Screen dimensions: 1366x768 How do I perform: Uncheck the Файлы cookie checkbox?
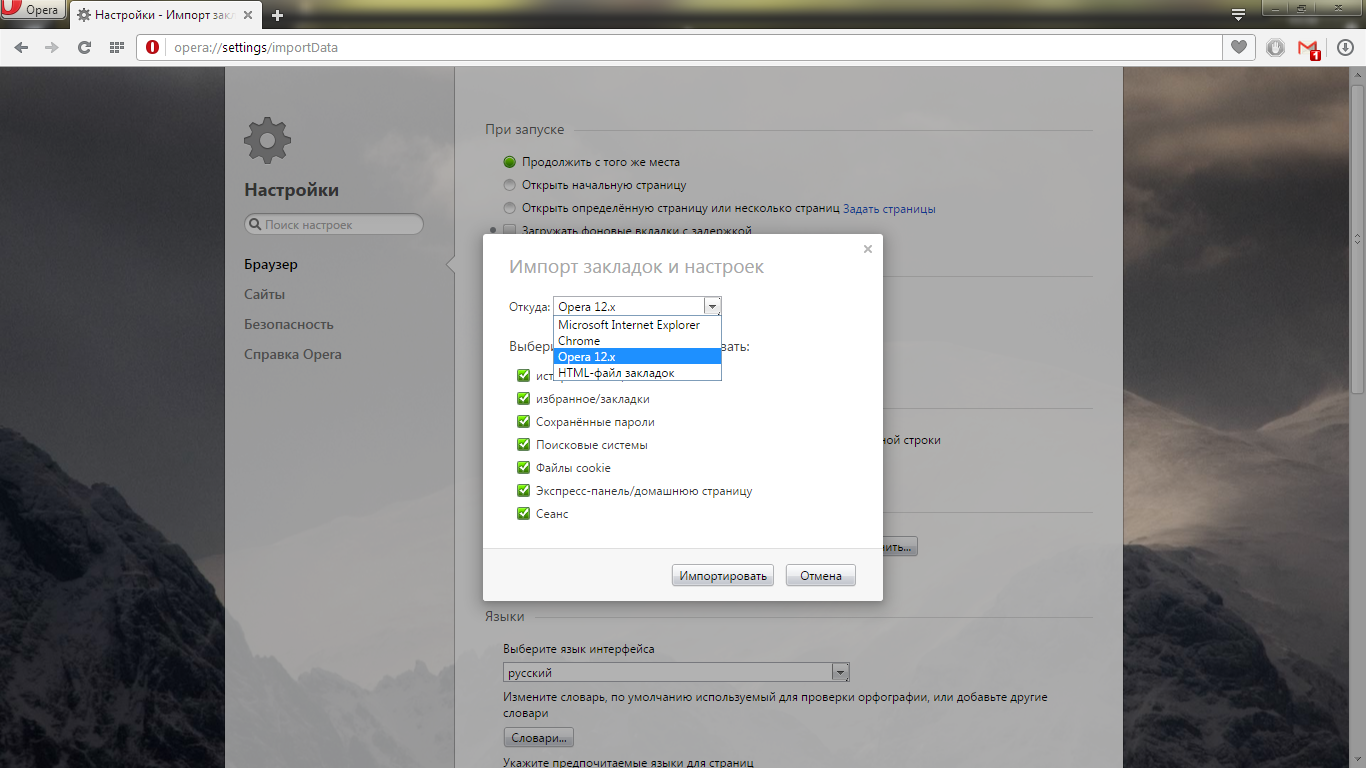(x=523, y=467)
